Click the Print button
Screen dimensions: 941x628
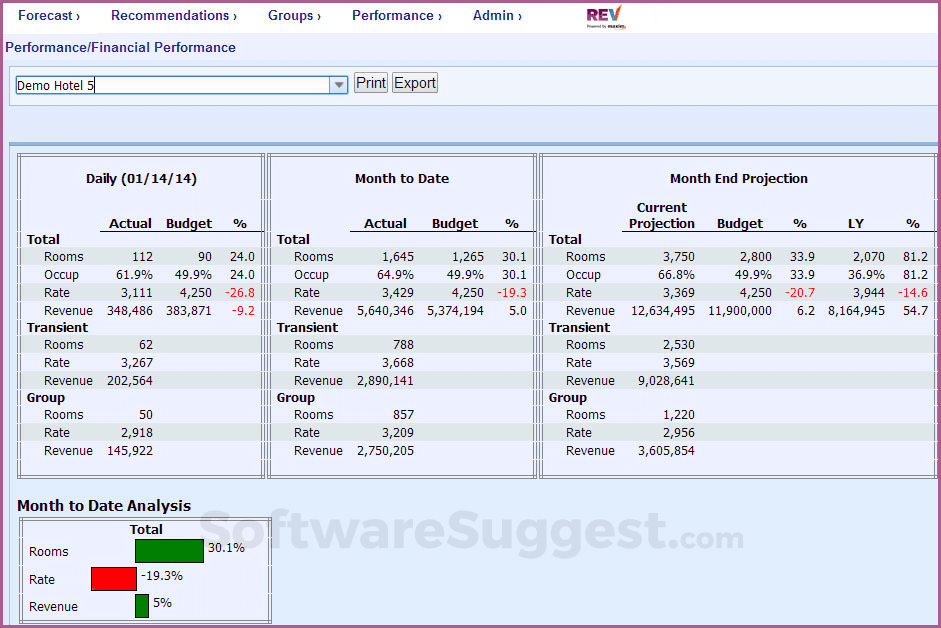point(371,83)
